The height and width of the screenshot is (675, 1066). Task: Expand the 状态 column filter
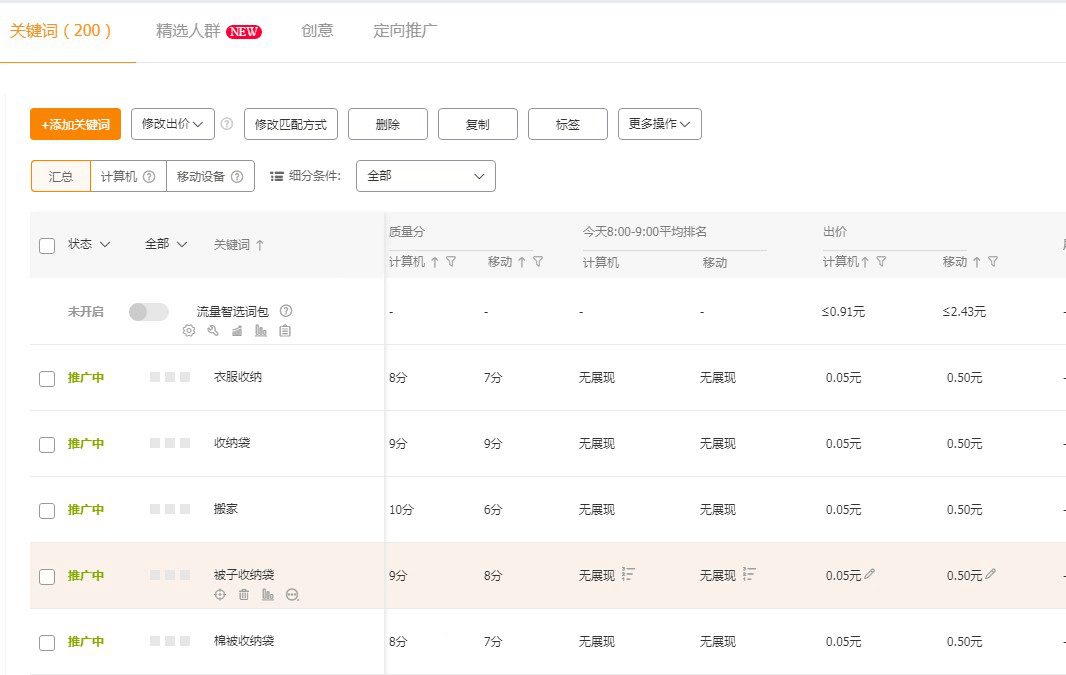tap(89, 244)
